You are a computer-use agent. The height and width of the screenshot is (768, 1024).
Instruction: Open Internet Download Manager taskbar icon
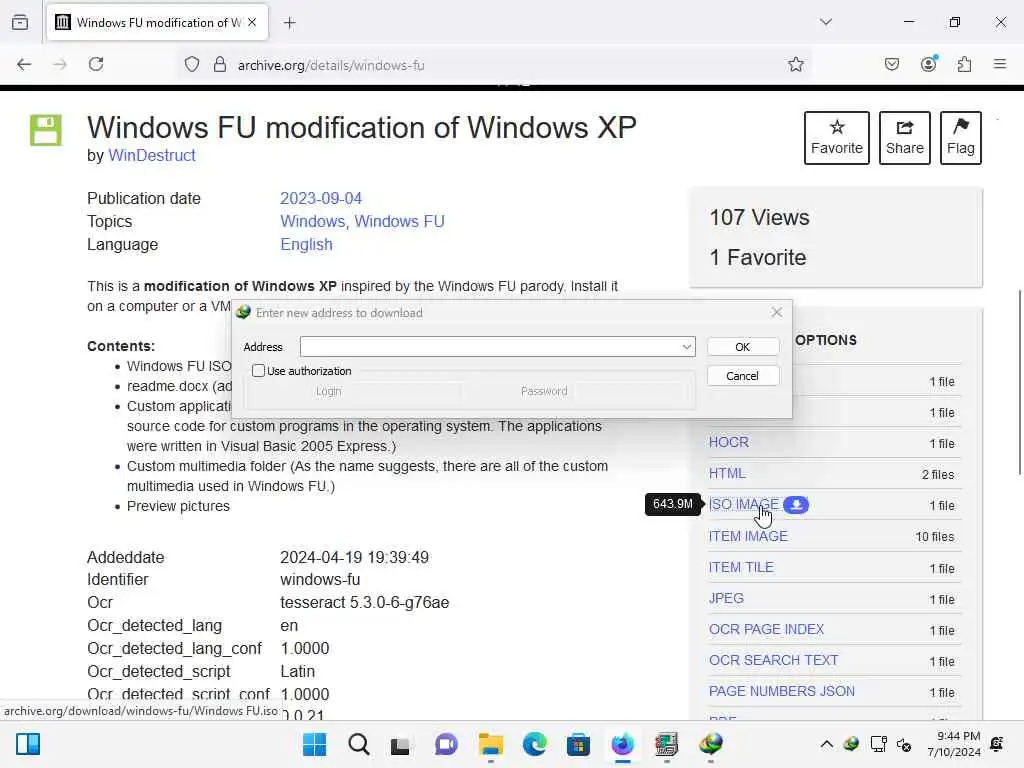click(x=711, y=744)
